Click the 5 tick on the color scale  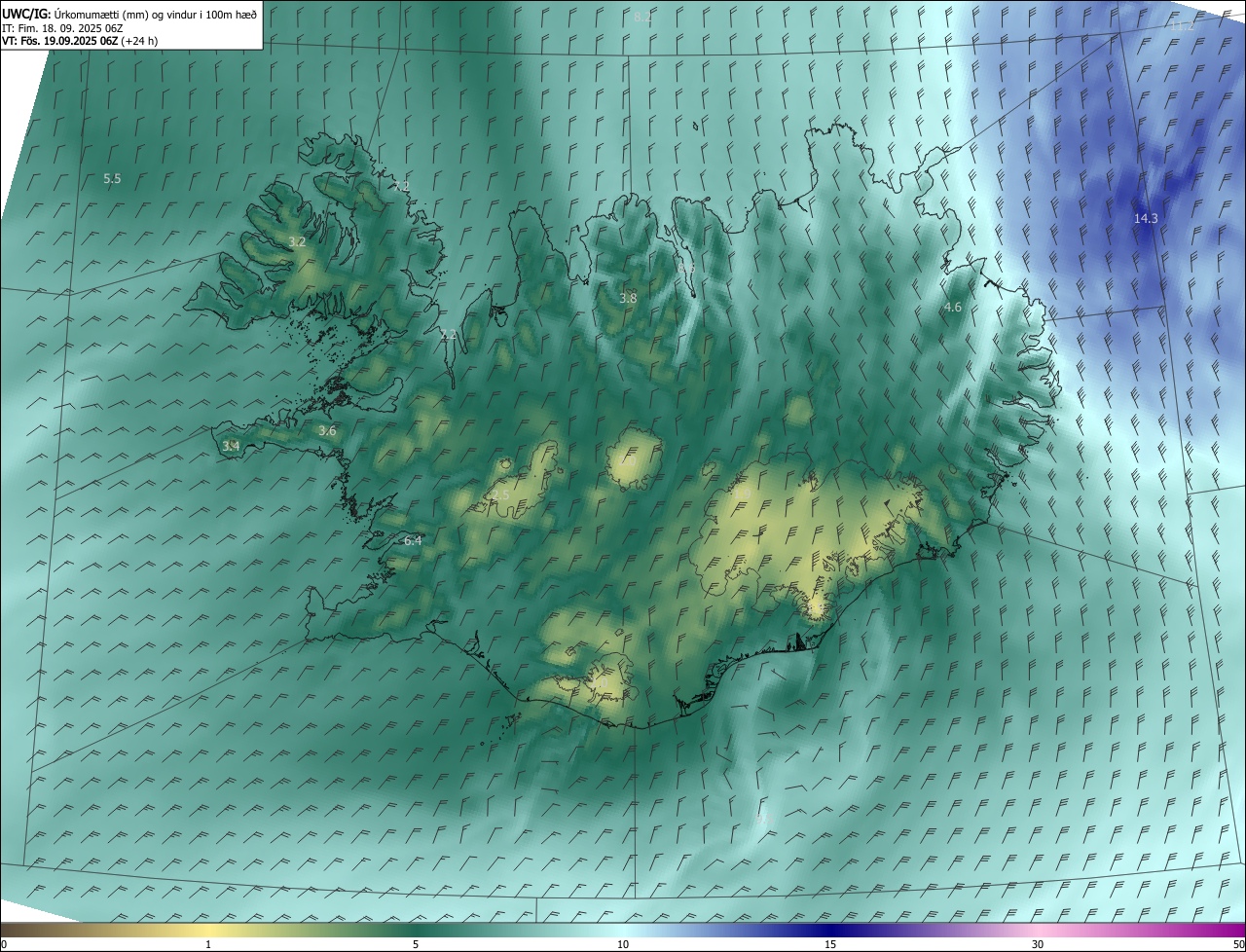click(416, 945)
